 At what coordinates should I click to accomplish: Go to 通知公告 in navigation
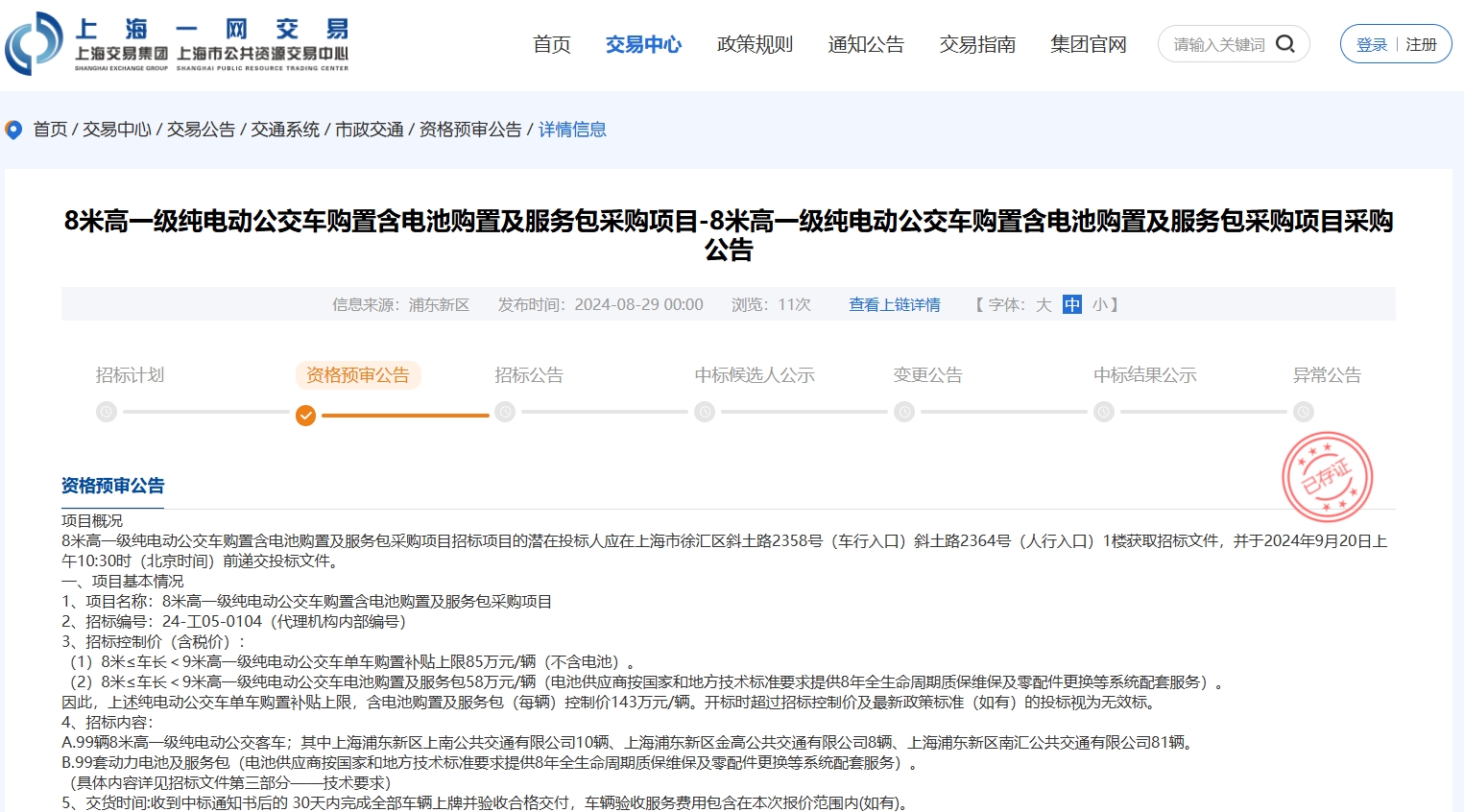pyautogui.click(x=866, y=44)
